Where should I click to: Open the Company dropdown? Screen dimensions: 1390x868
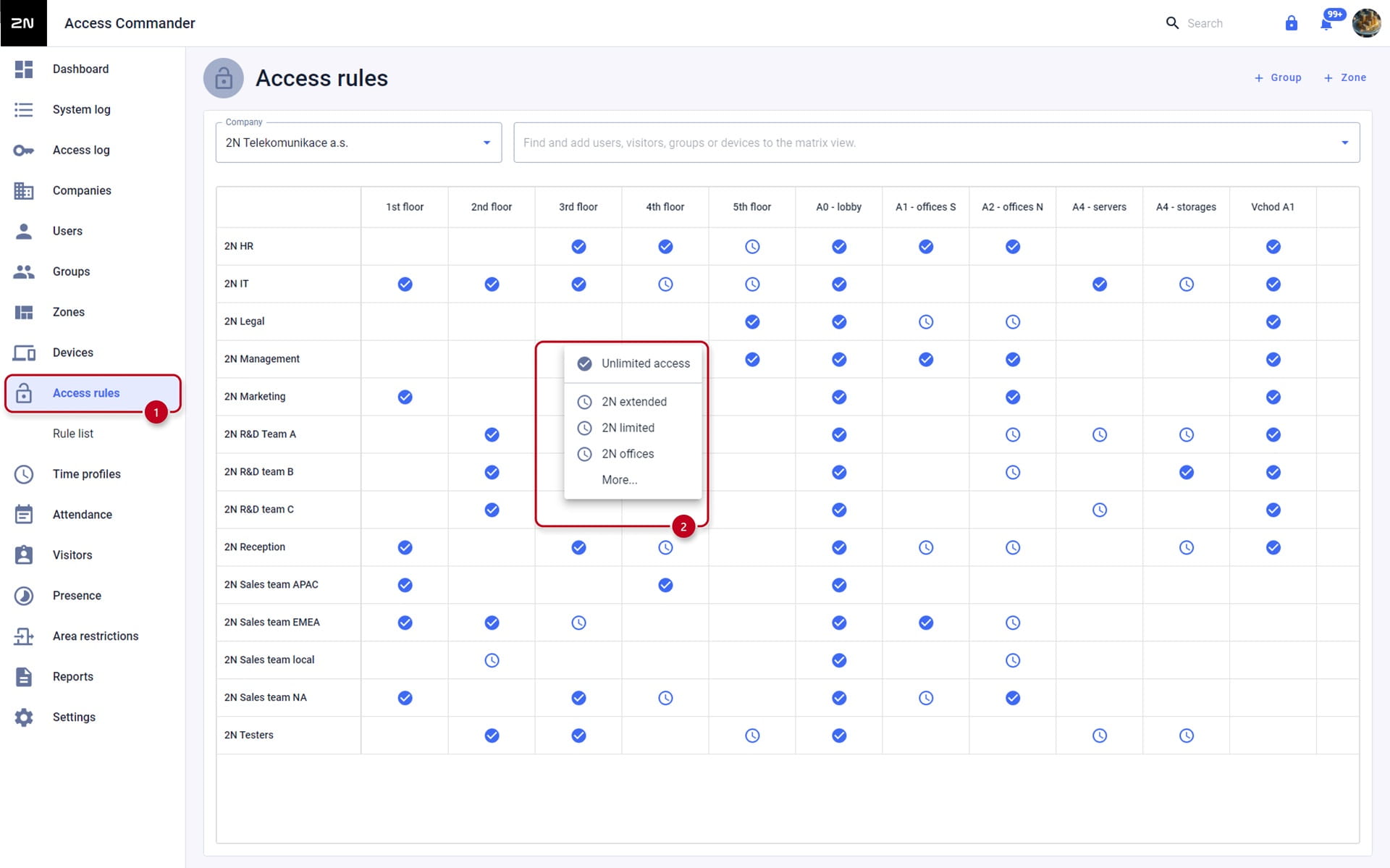[x=358, y=143]
